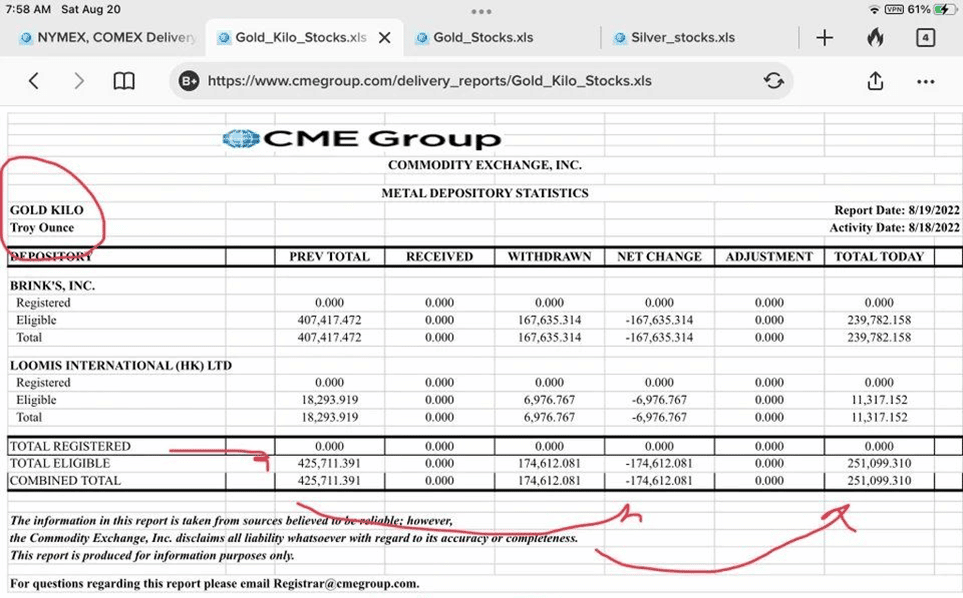Tap the flame burn data icon
This screenshot has width=963, height=598.
pyautogui.click(x=876, y=37)
